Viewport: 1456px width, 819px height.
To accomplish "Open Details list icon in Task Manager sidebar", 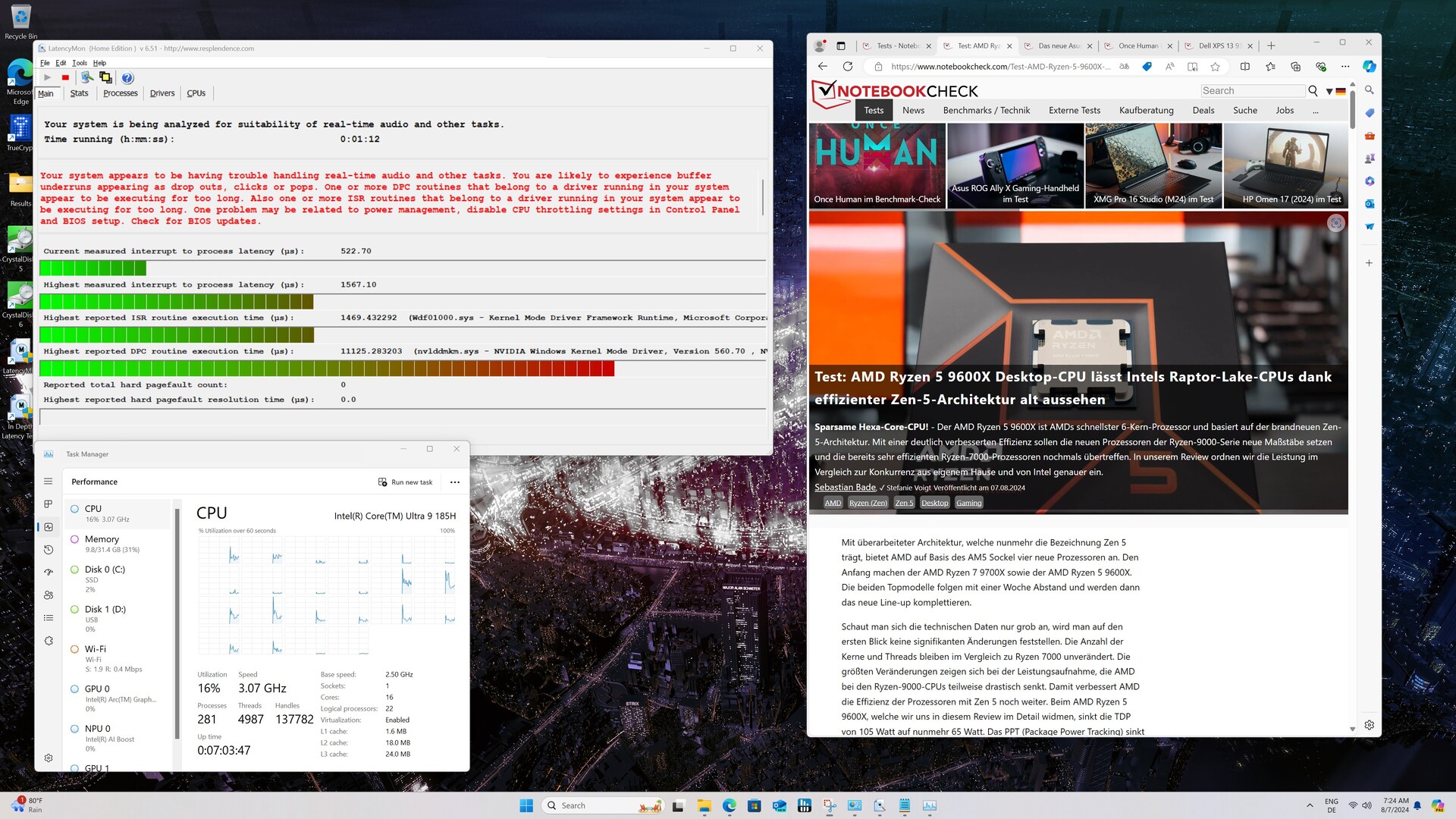I will click(x=48, y=618).
